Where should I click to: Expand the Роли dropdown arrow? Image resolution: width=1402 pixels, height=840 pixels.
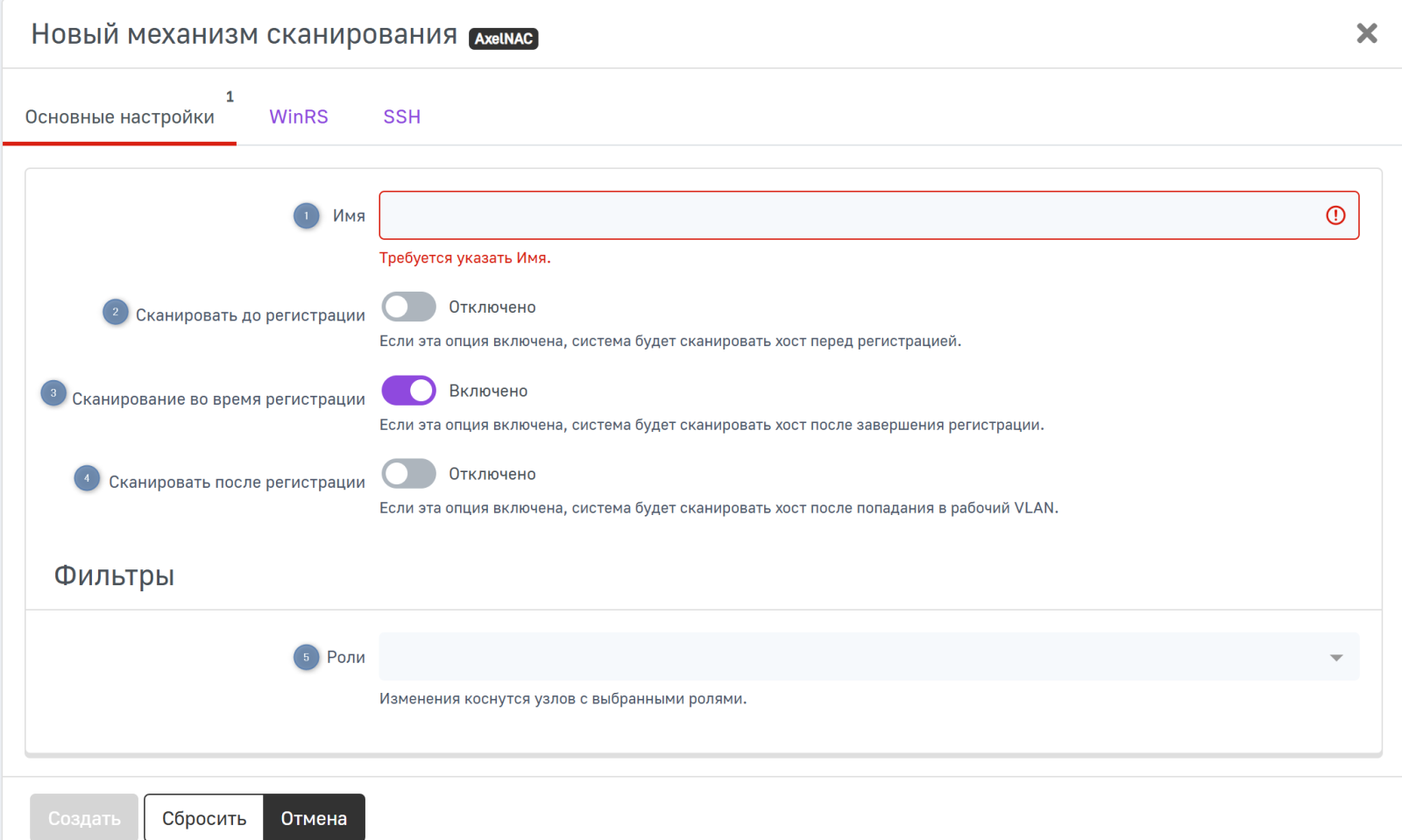coord(1335,657)
